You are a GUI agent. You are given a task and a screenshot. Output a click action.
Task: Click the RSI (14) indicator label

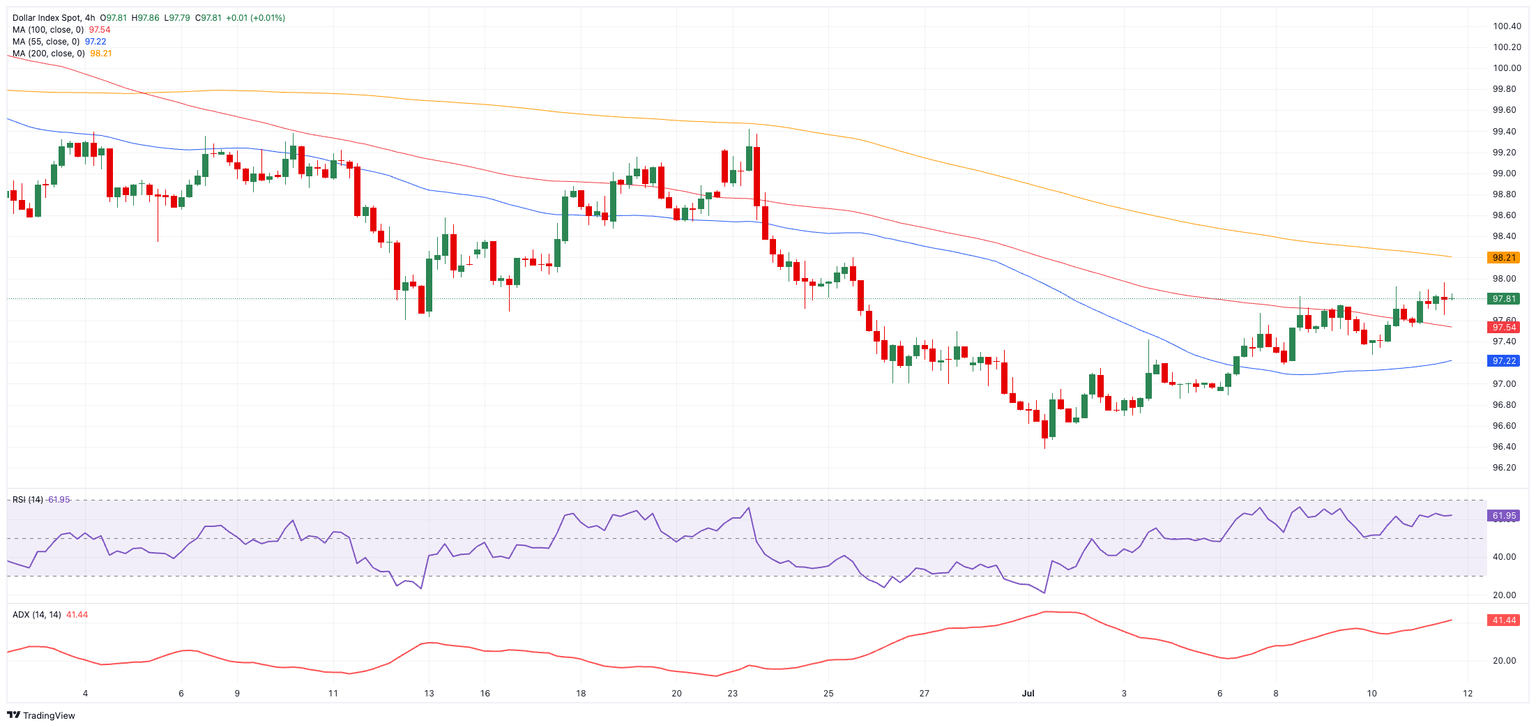[x=27, y=499]
